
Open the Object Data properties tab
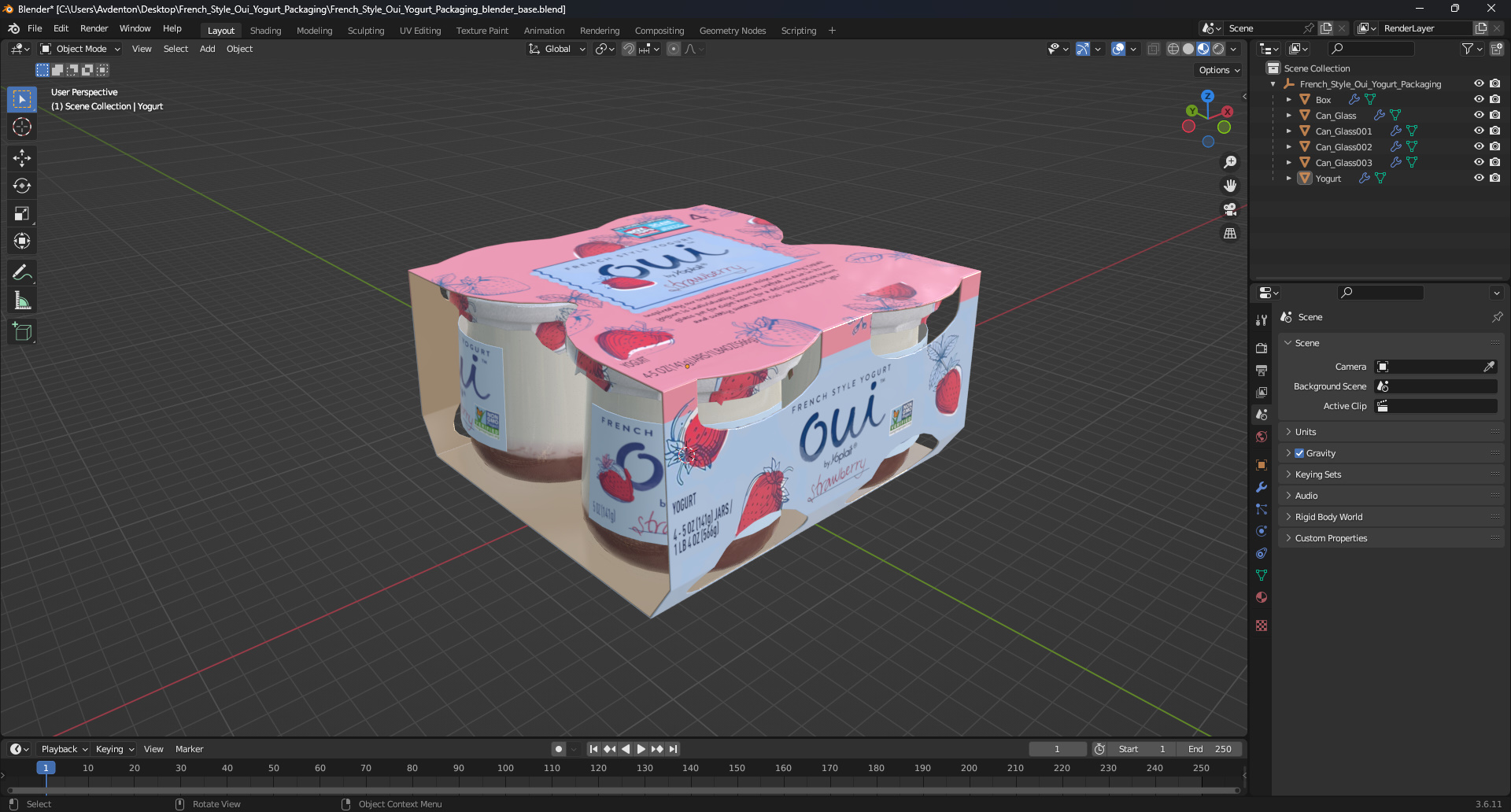click(x=1262, y=575)
